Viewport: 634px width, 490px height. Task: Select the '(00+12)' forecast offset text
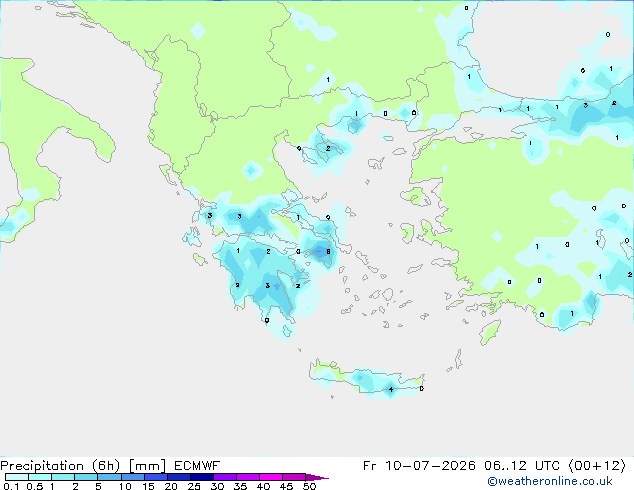[597, 466]
